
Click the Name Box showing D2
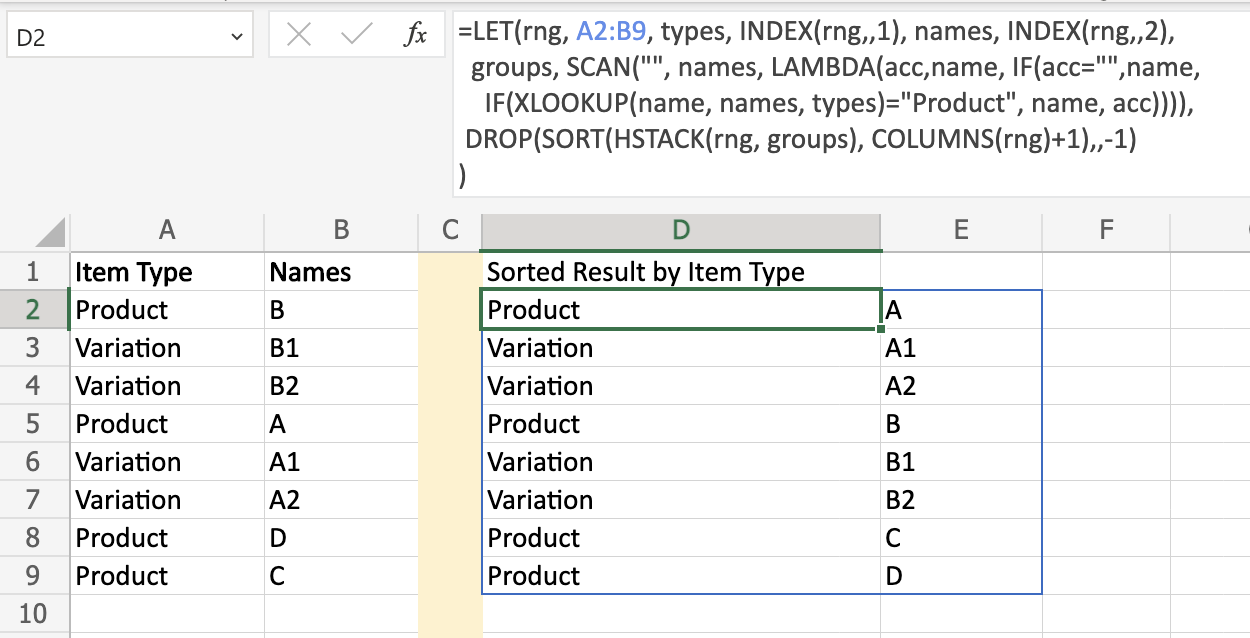click(130, 38)
